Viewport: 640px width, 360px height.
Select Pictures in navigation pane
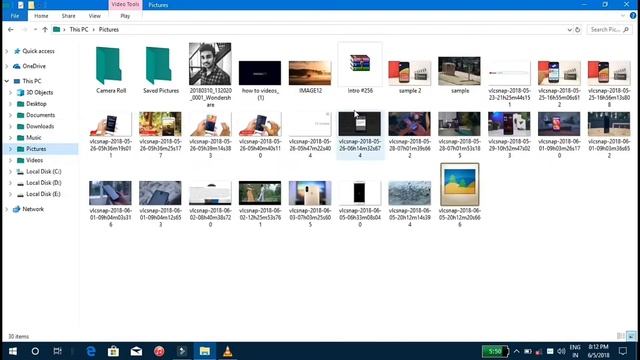[x=36, y=149]
